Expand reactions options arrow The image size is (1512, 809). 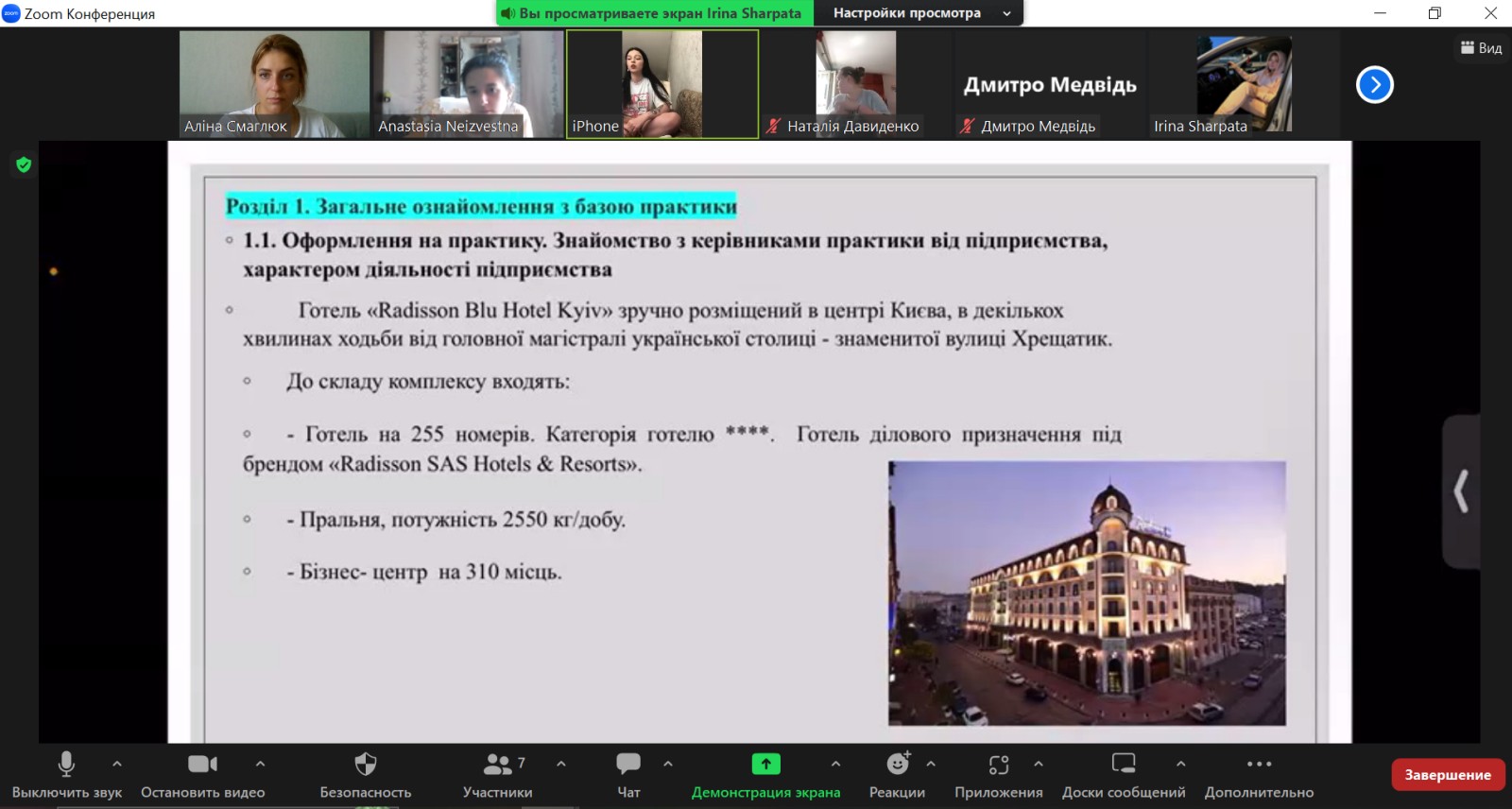coord(931,764)
